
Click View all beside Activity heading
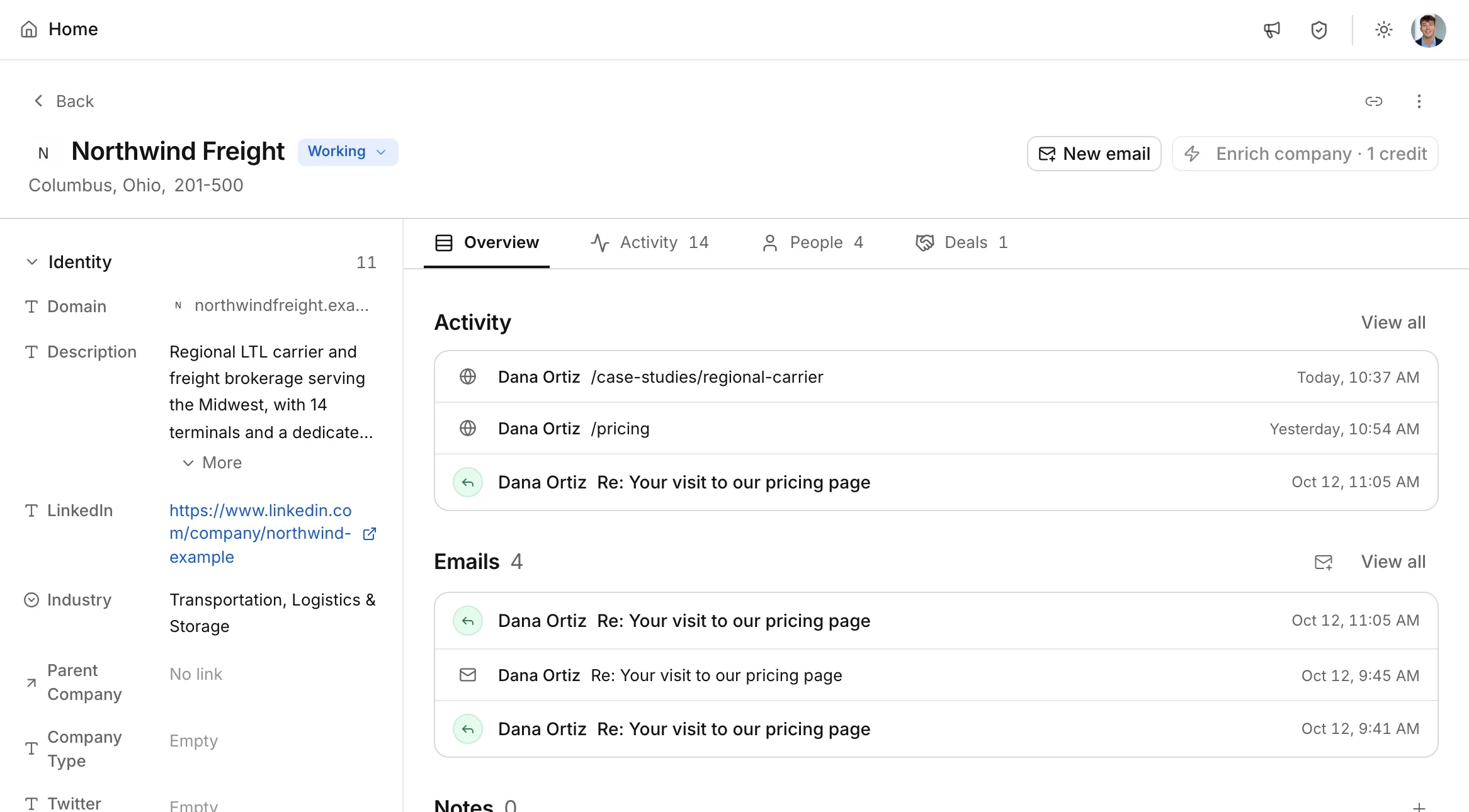[x=1393, y=322]
